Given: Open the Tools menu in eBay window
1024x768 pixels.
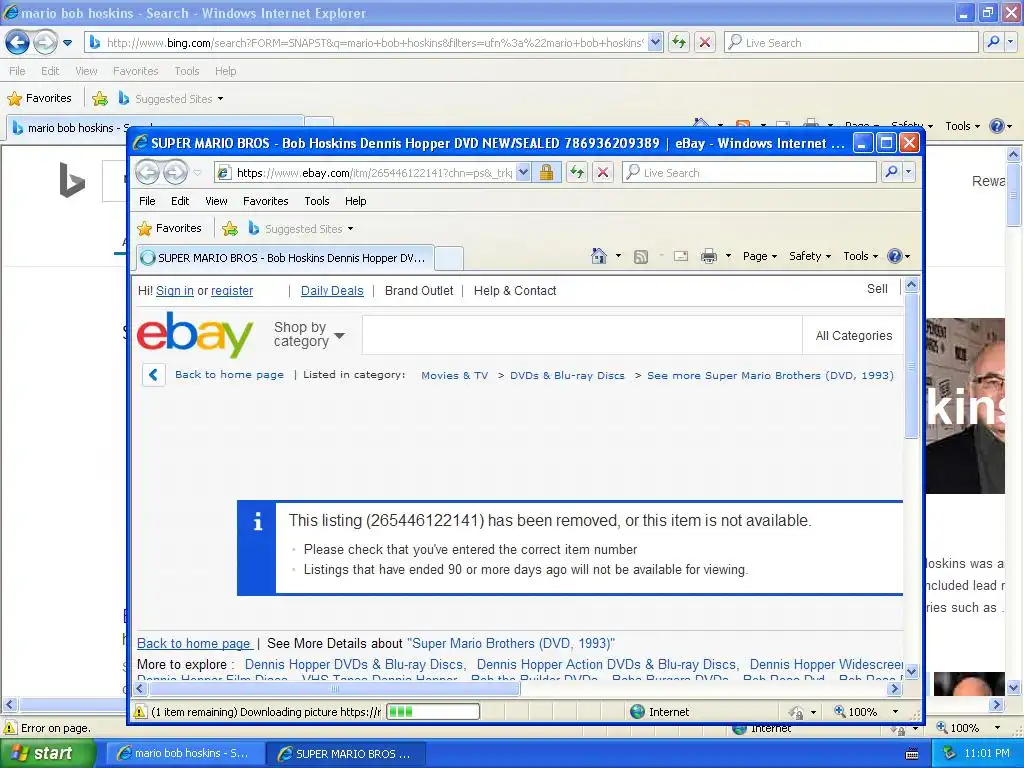Looking at the screenshot, I should tap(317, 201).
